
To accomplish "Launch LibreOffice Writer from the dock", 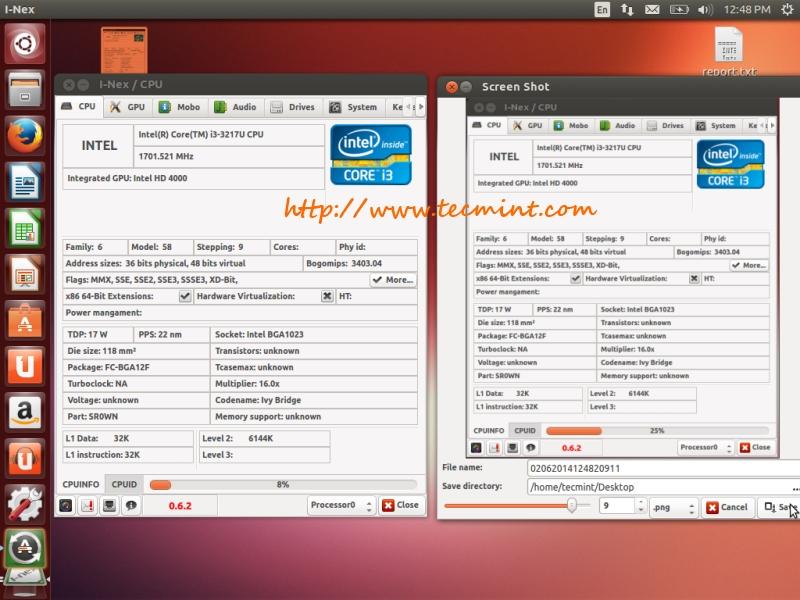I will (24, 181).
